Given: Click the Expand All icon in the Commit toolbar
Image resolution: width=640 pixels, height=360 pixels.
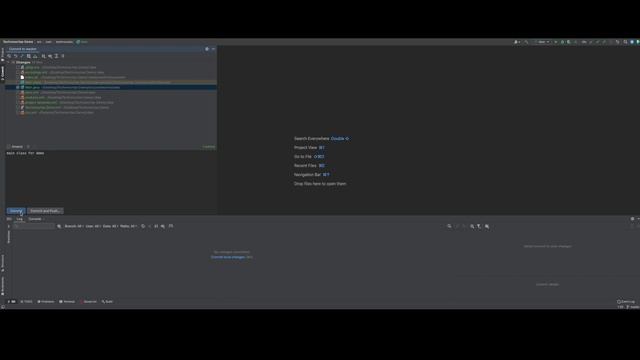Looking at the screenshot, I should click(x=56, y=56).
